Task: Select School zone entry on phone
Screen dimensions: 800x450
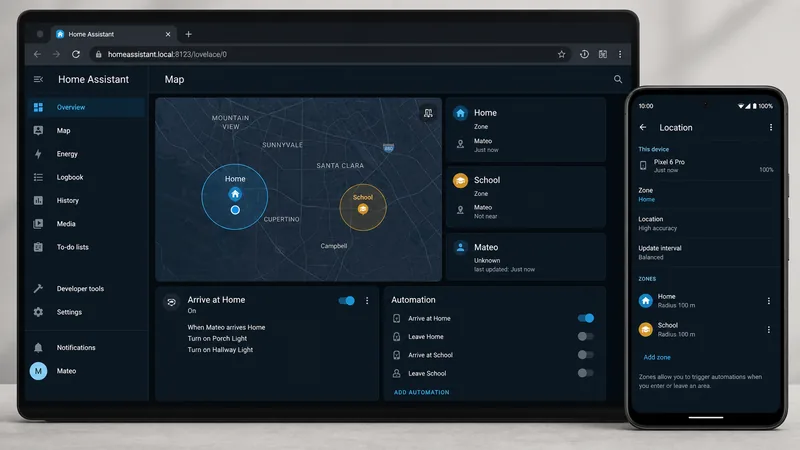Action: [699, 330]
